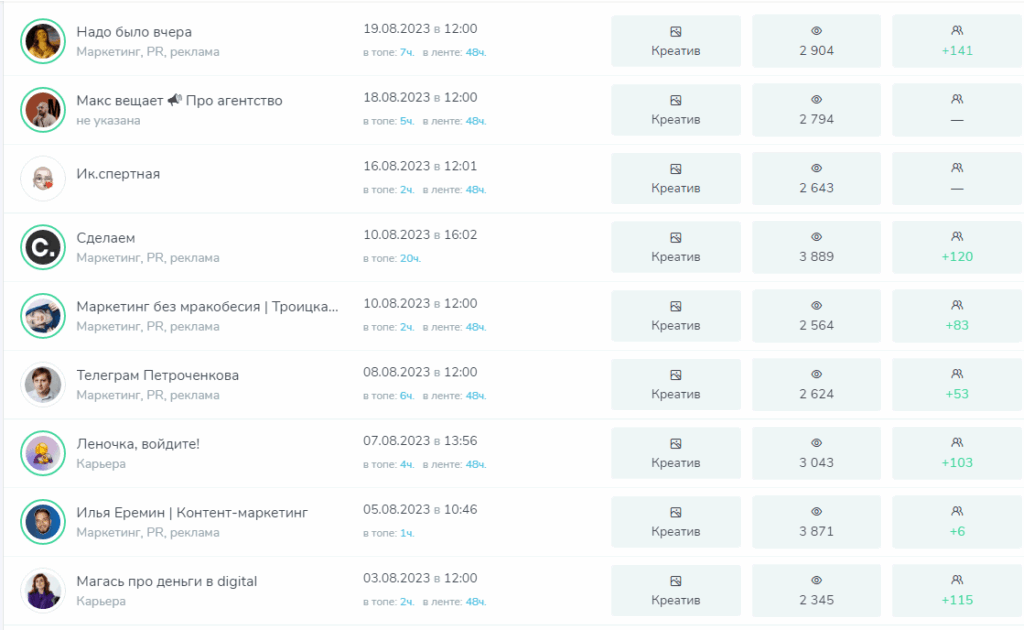The width and height of the screenshot is (1024, 630).
Task: Click the image icon in the Надо было вчера row
Action: pos(676,31)
